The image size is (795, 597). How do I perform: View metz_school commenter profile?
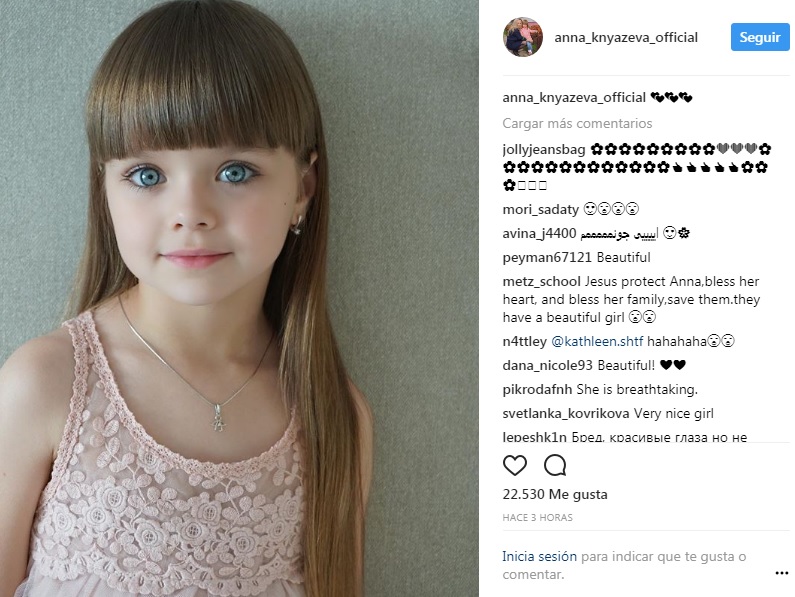[x=541, y=282]
